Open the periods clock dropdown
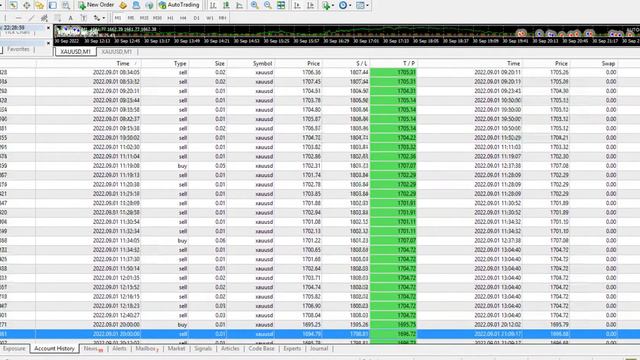 pyautogui.click(x=345, y=5)
